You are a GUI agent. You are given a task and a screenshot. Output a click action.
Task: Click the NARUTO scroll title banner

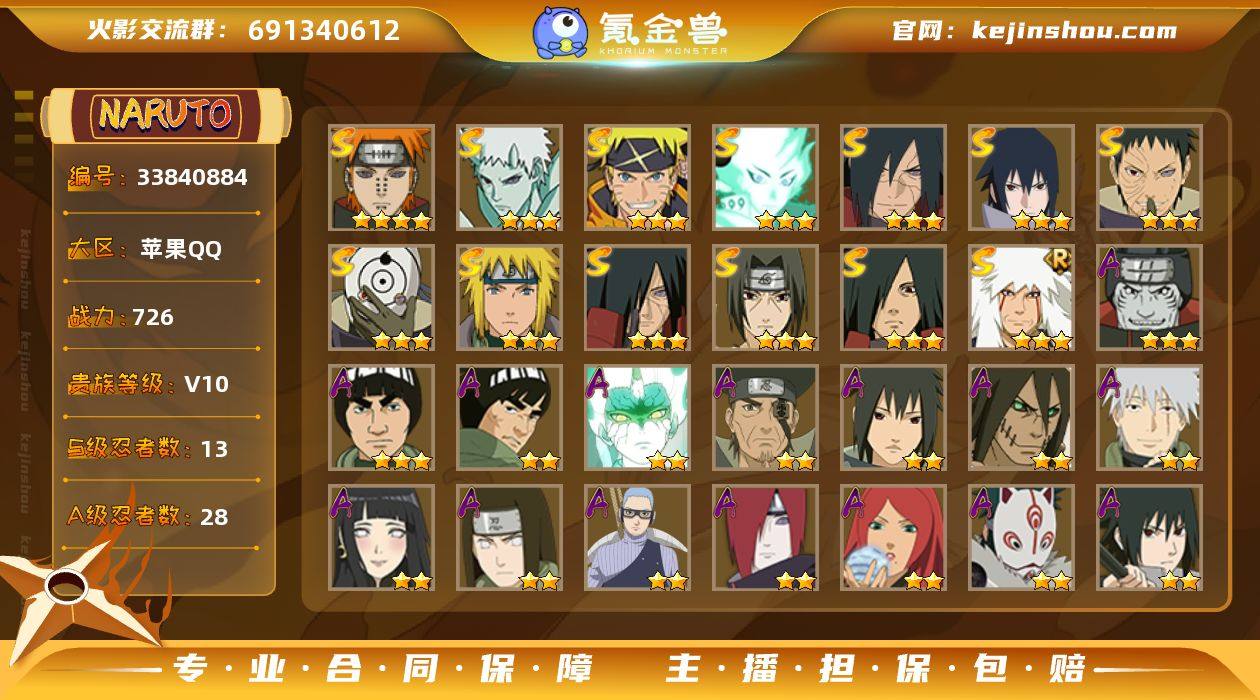coord(166,114)
